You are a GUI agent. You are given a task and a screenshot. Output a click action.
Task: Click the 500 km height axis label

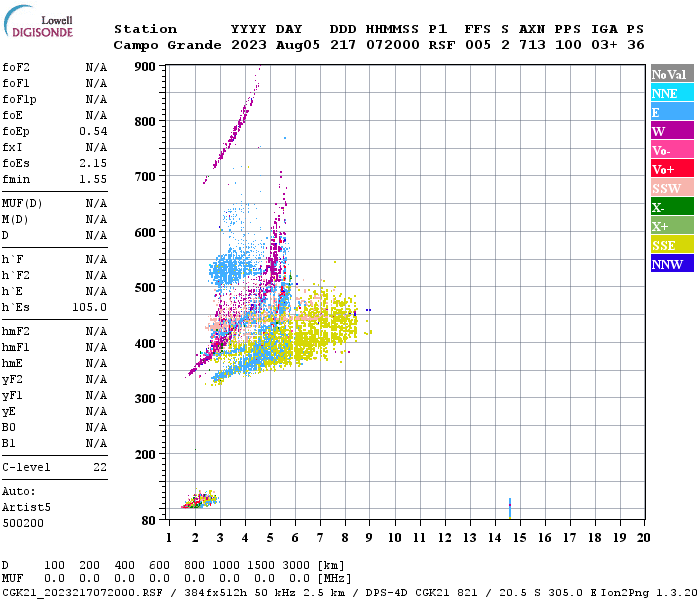pos(145,288)
